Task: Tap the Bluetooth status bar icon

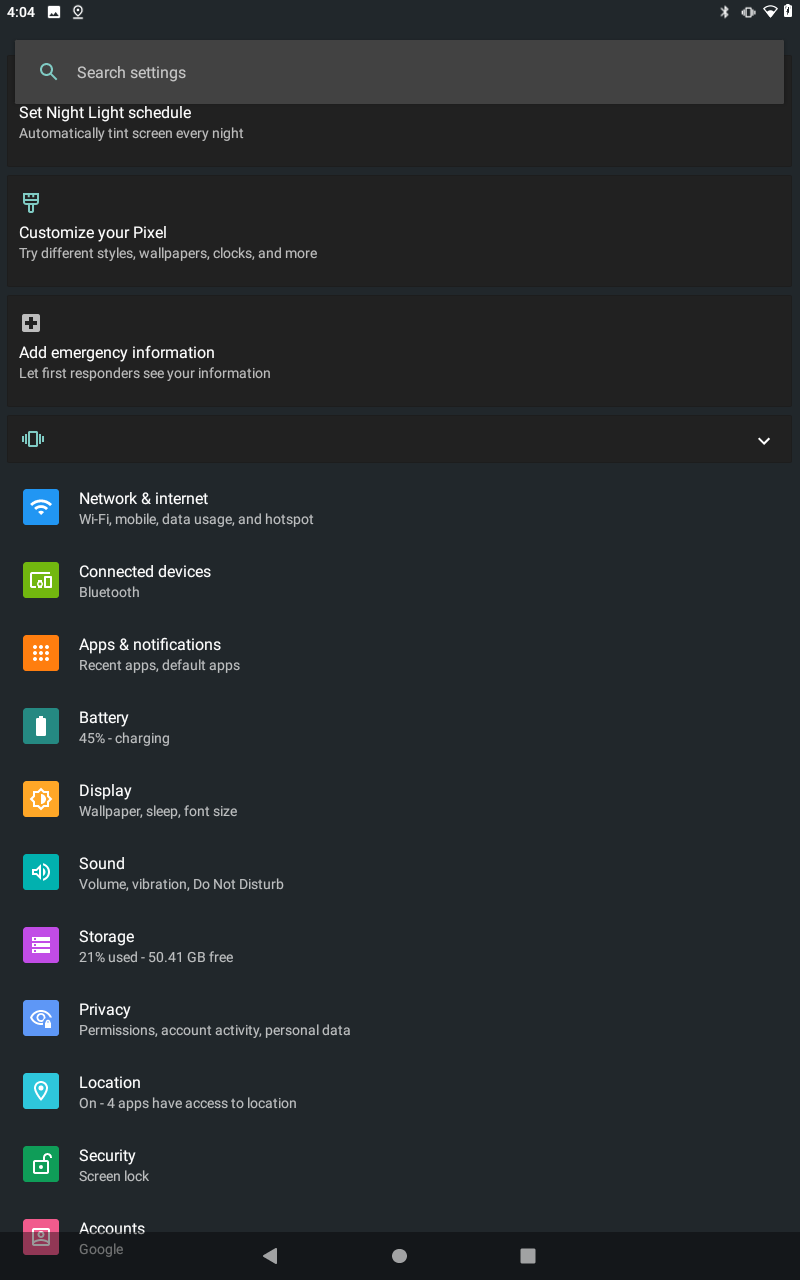Action: coord(724,12)
